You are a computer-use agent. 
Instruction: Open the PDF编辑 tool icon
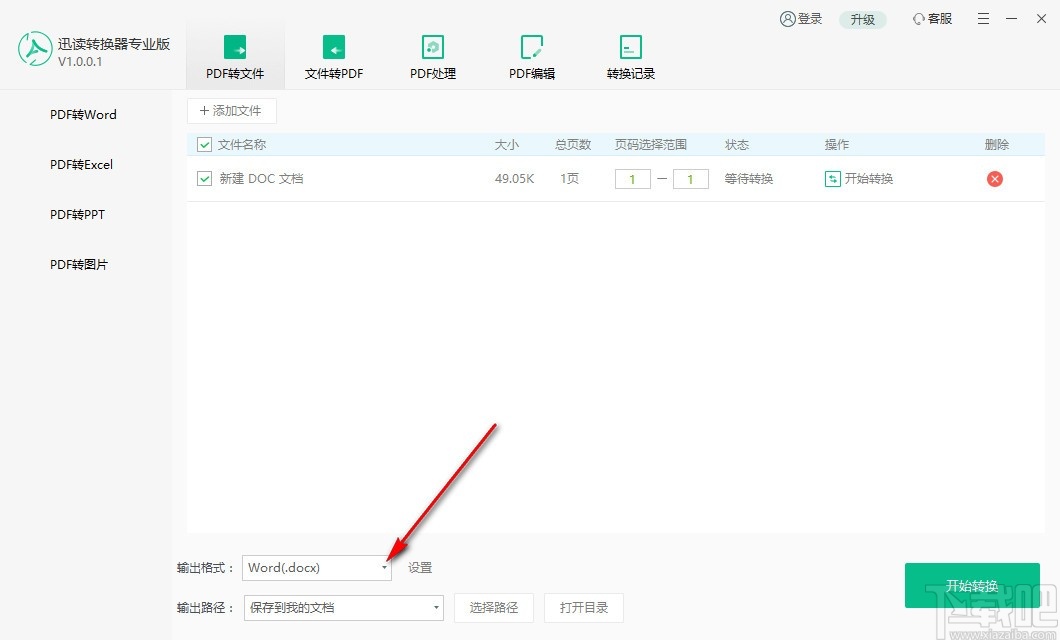pyautogui.click(x=531, y=55)
